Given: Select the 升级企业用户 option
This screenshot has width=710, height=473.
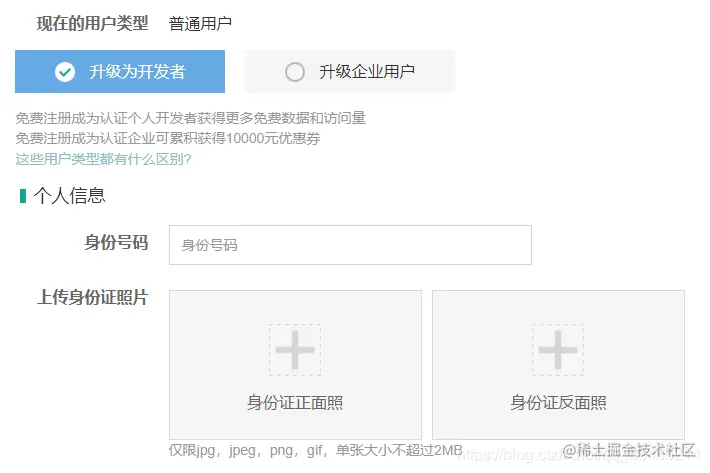Looking at the screenshot, I should [350, 72].
